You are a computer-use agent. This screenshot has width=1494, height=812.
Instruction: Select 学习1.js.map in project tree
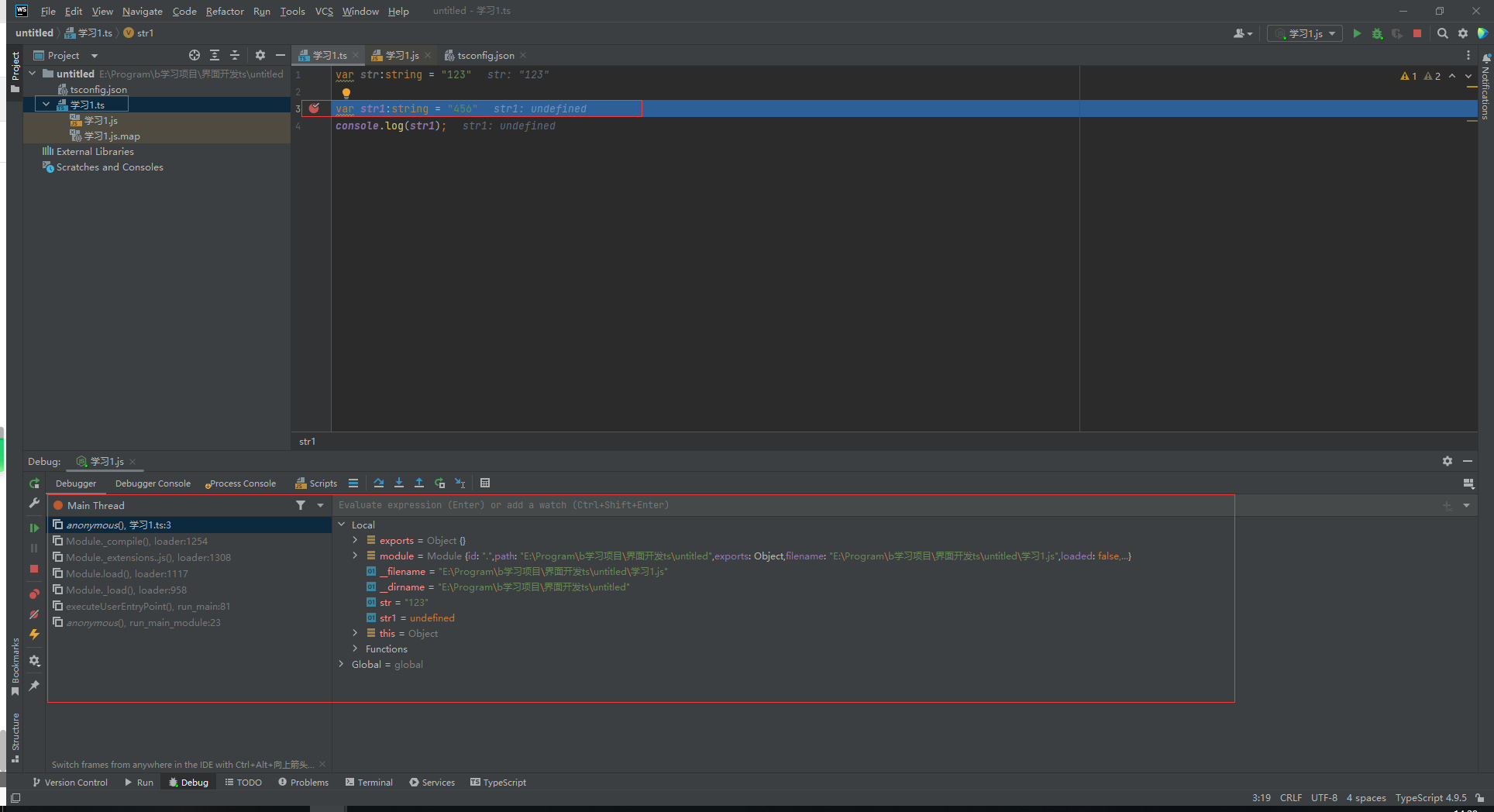112,136
